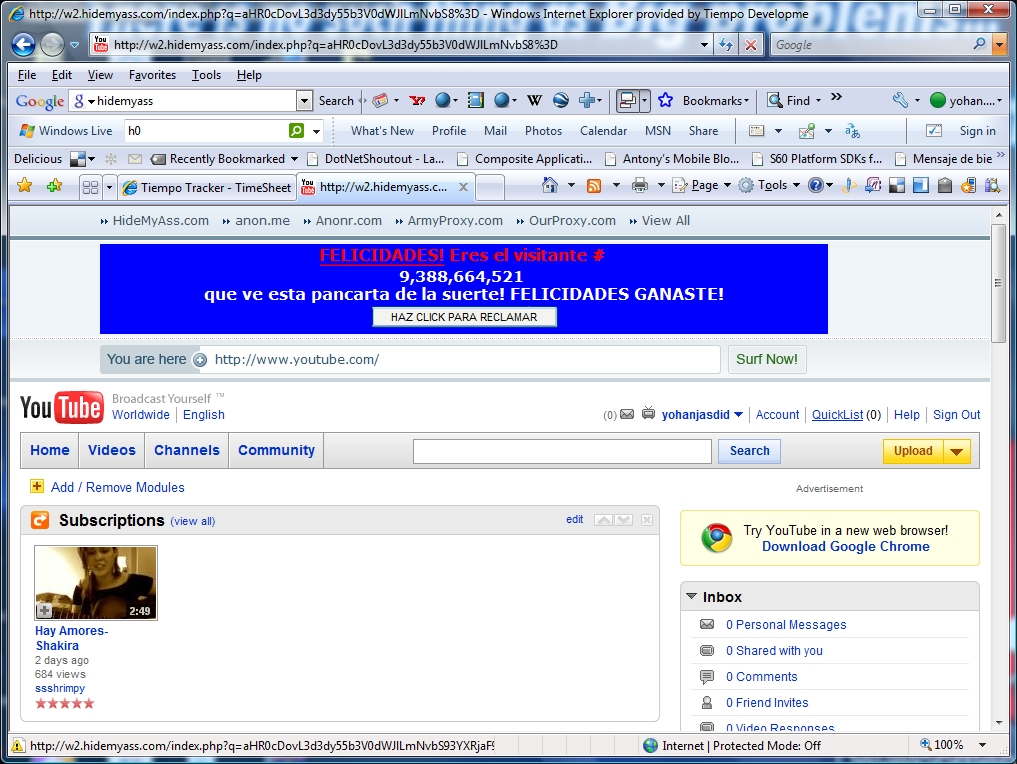Open the File menu
This screenshot has height=764, width=1017.
27,75
